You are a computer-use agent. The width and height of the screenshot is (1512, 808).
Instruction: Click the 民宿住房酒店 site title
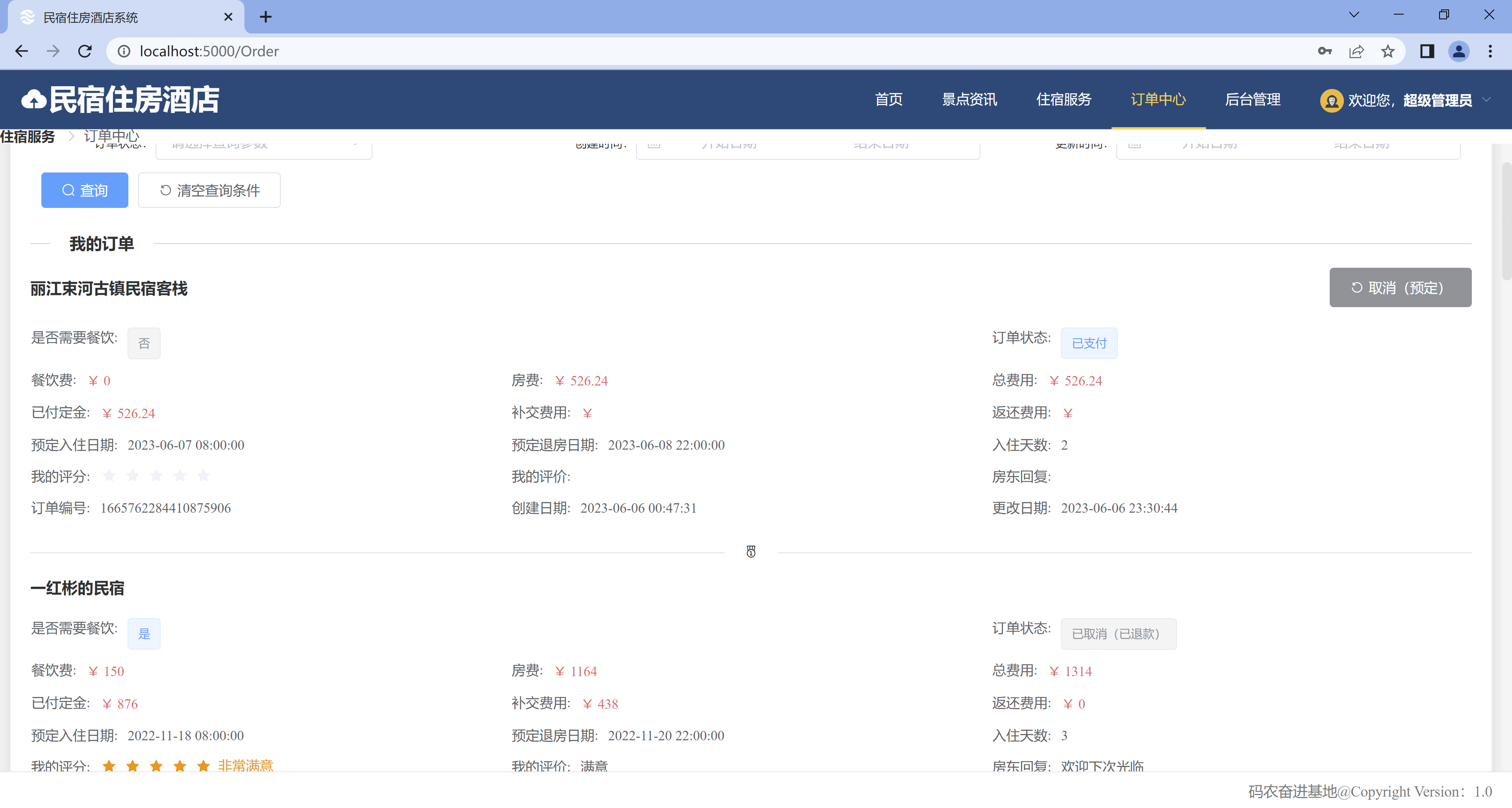134,100
